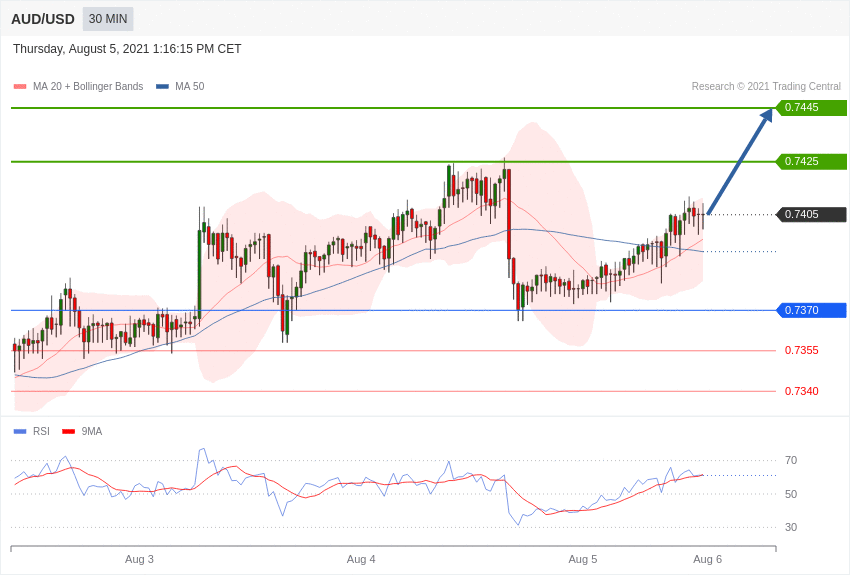Click the RSI legend label

pos(41,431)
